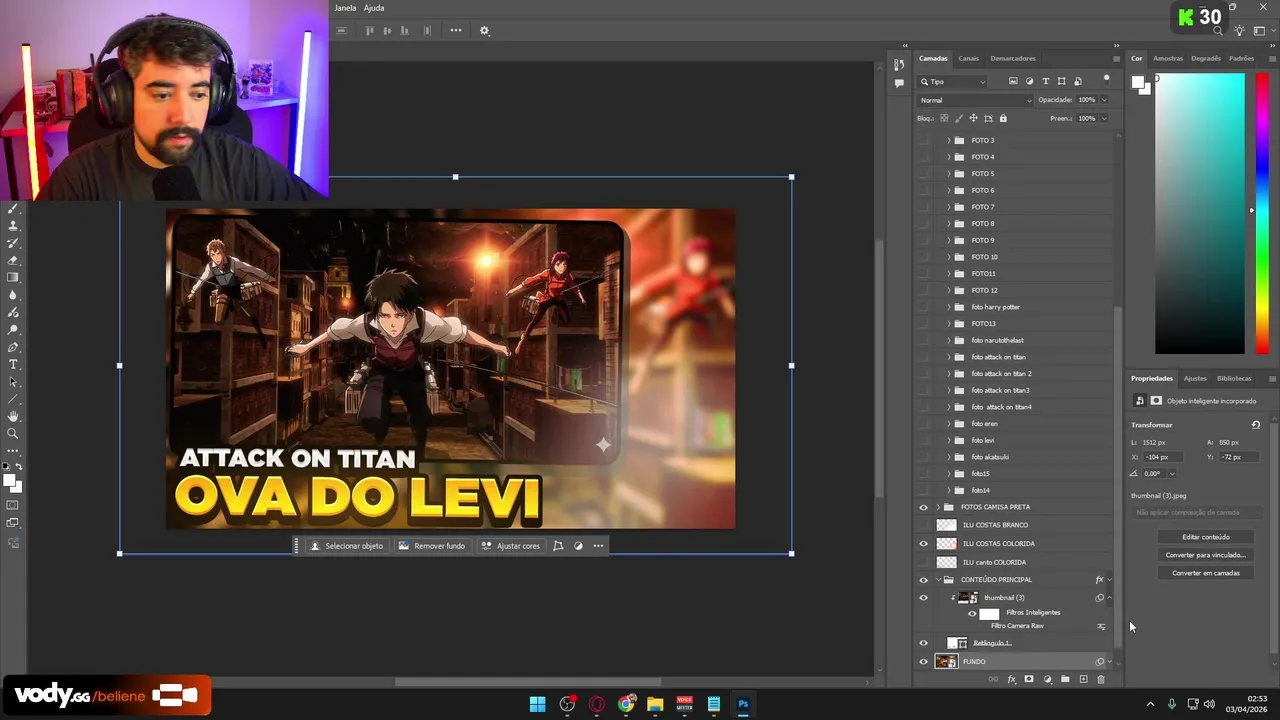Click the Converter em camadas button

[1206, 573]
